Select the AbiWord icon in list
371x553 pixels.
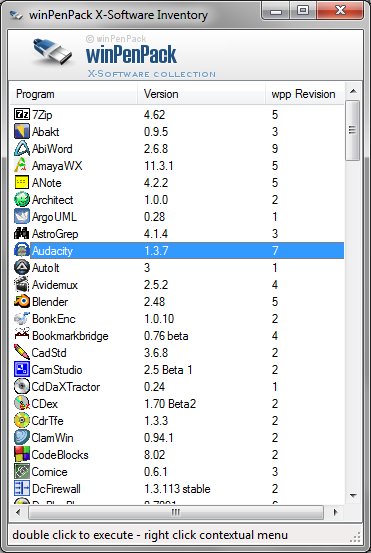point(22,148)
